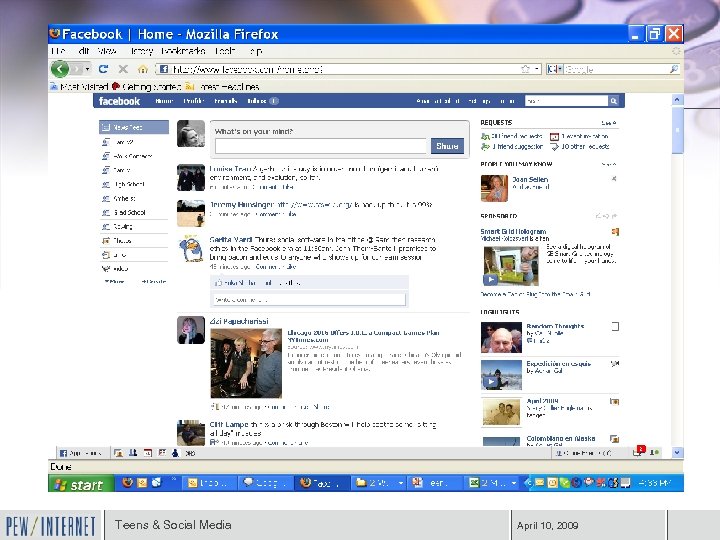Image resolution: width=720 pixels, height=540 pixels.
Task: Click the Windows Start button
Action: [x=81, y=484]
